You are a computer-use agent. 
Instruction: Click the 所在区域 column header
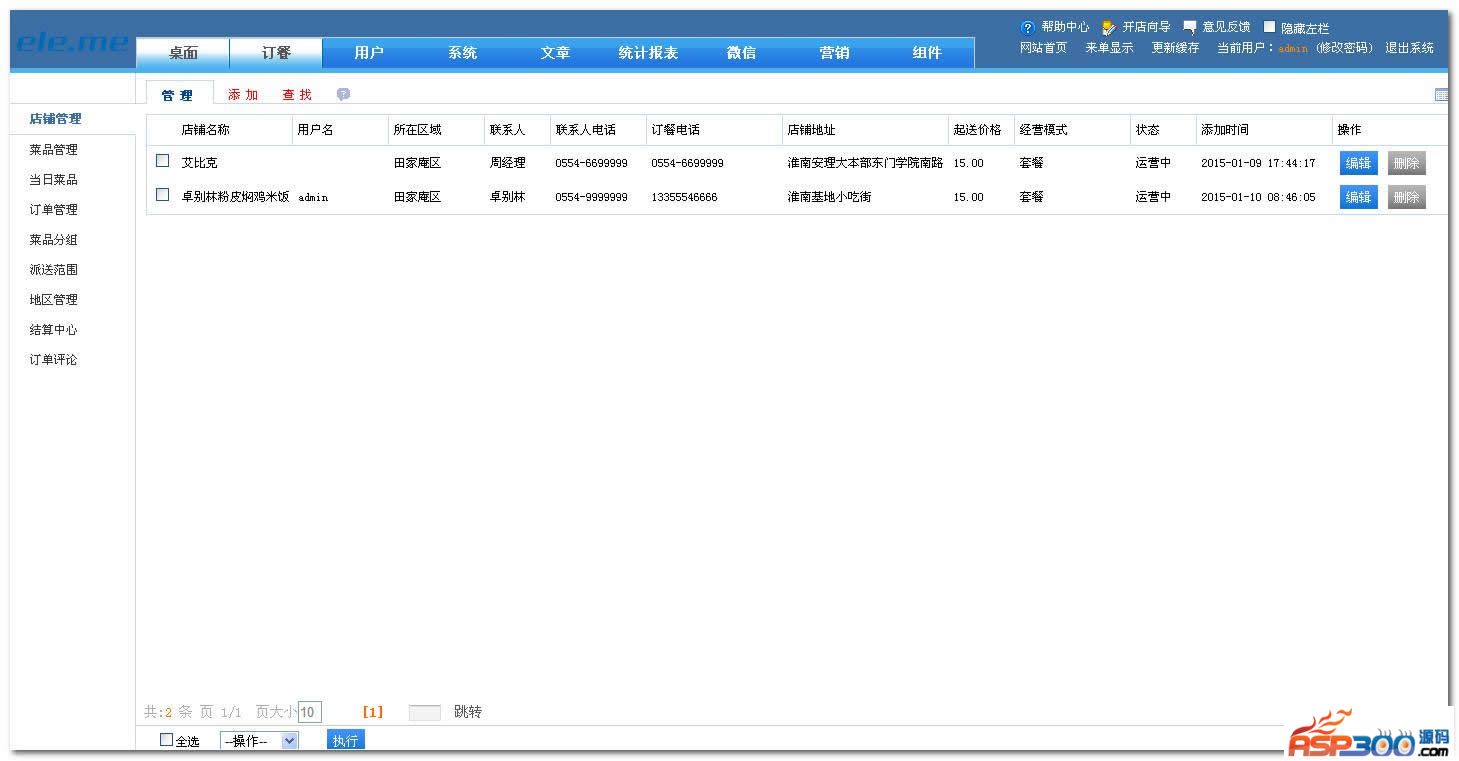click(x=417, y=130)
